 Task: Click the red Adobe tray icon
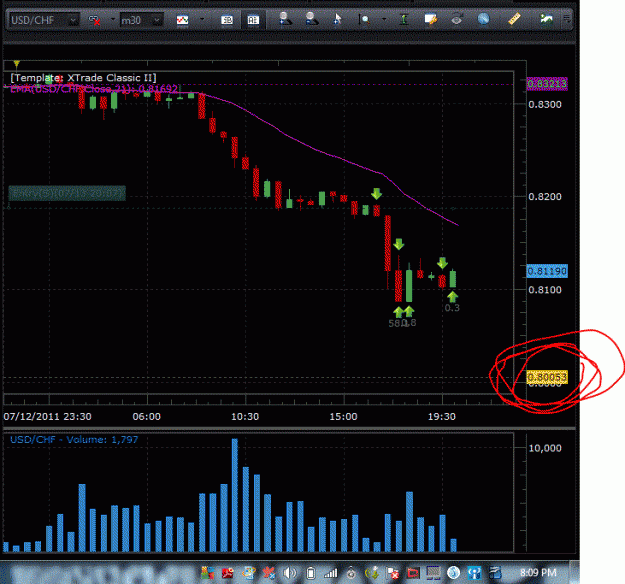click(228, 573)
